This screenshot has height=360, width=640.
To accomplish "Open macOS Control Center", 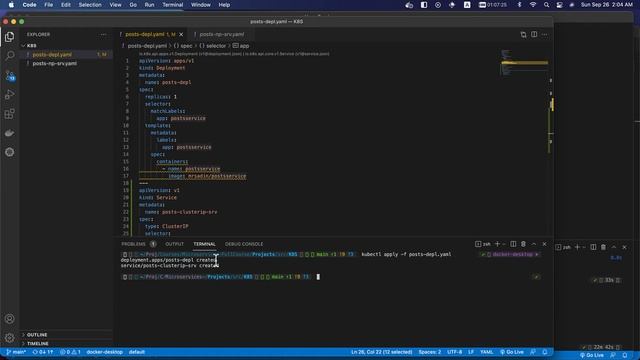I will (559, 5).
